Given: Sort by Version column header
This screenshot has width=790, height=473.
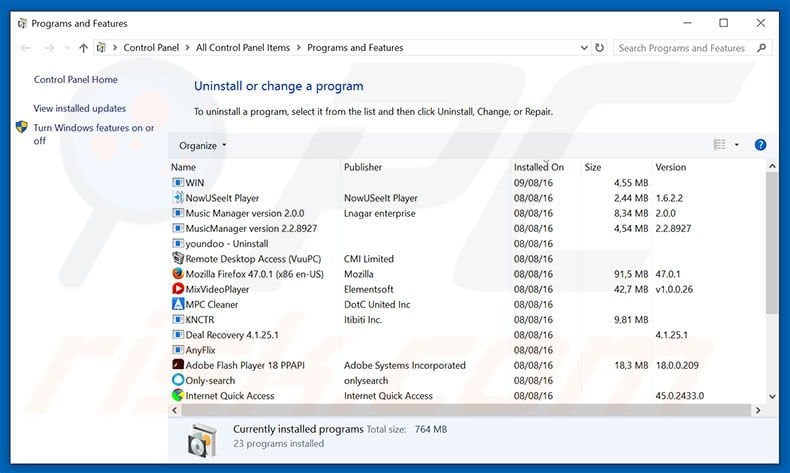Looking at the screenshot, I should click(671, 167).
